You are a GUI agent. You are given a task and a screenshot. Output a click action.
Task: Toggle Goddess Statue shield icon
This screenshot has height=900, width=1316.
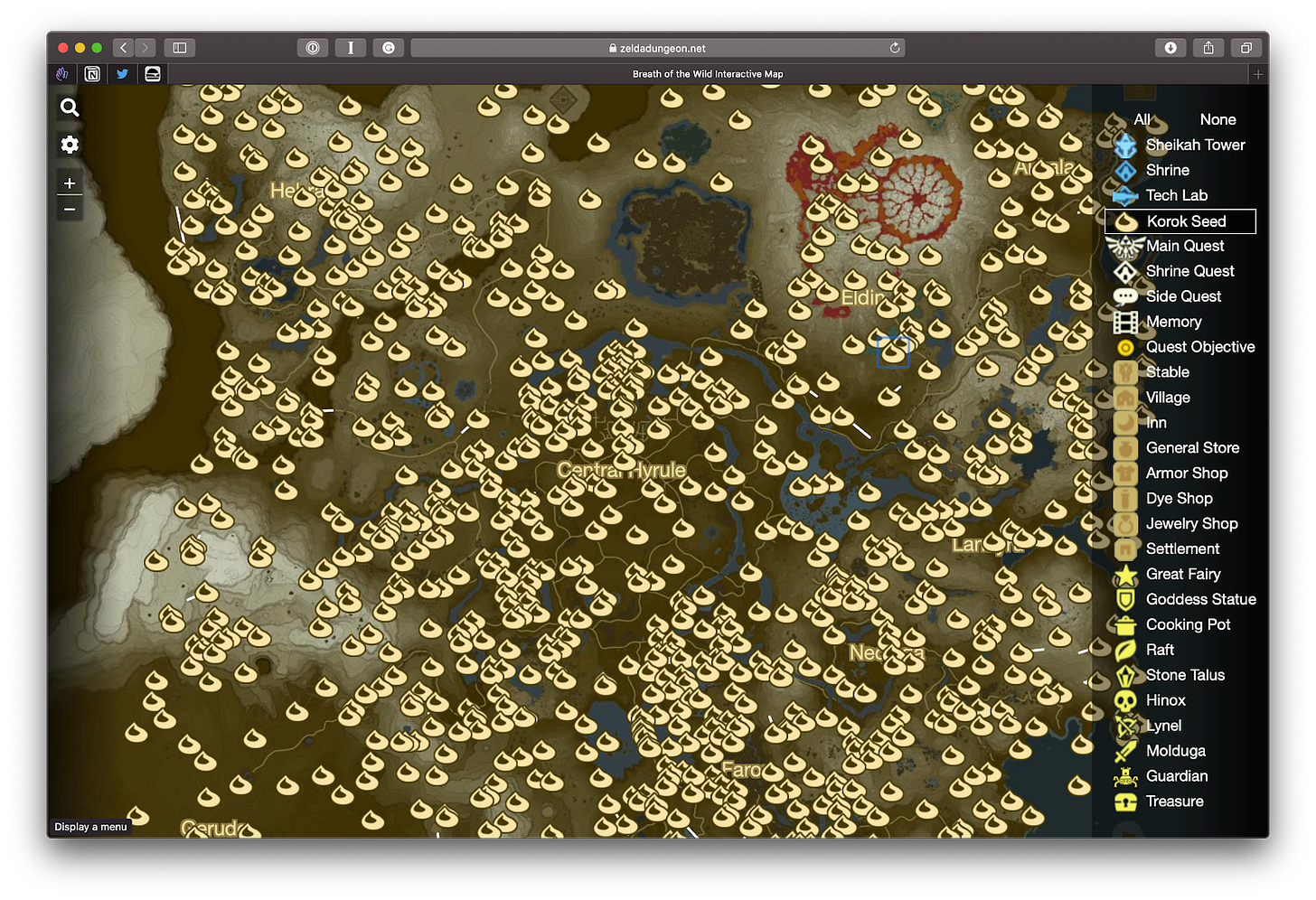(1125, 600)
